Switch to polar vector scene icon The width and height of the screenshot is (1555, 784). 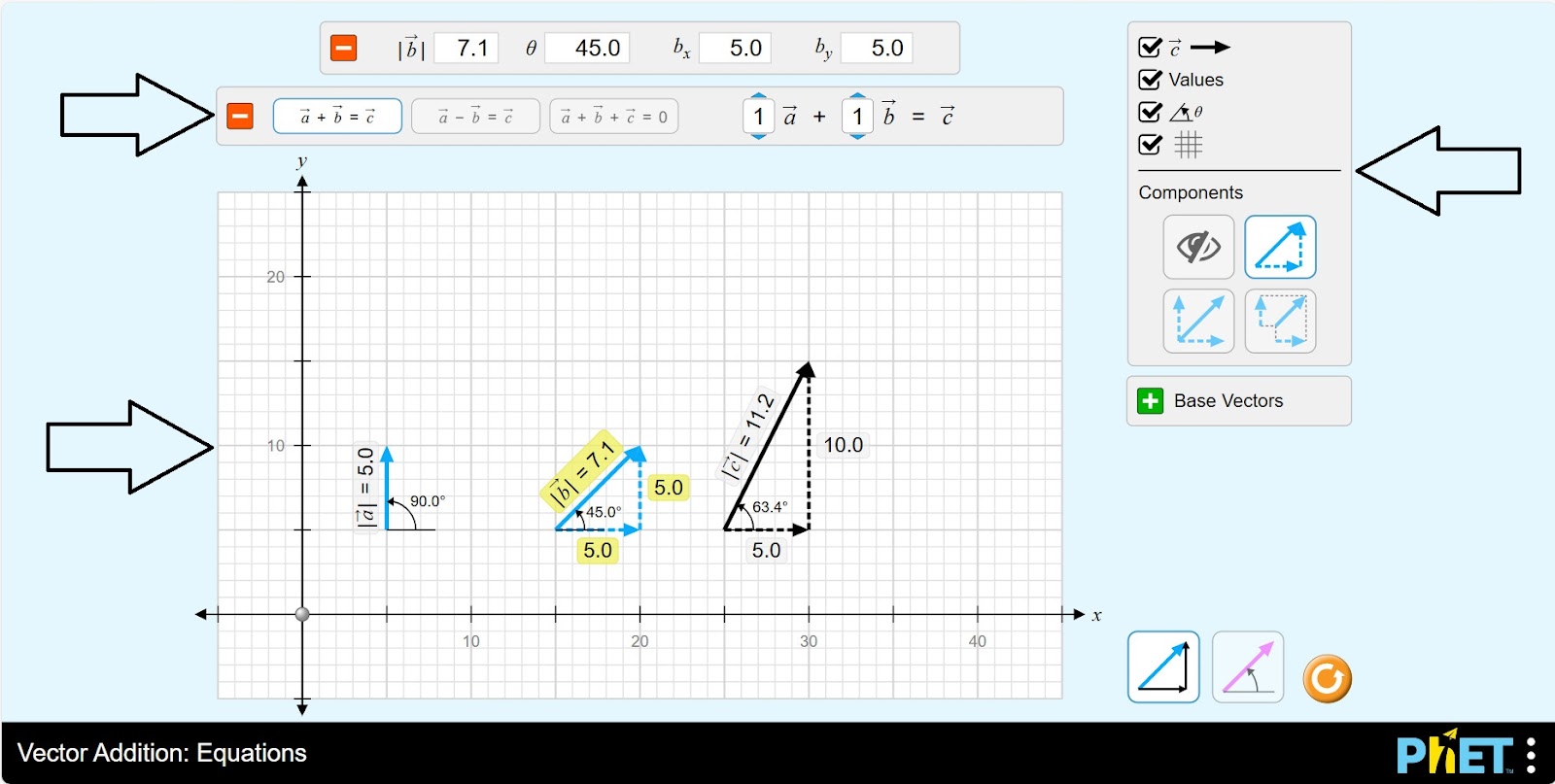click(x=1248, y=667)
